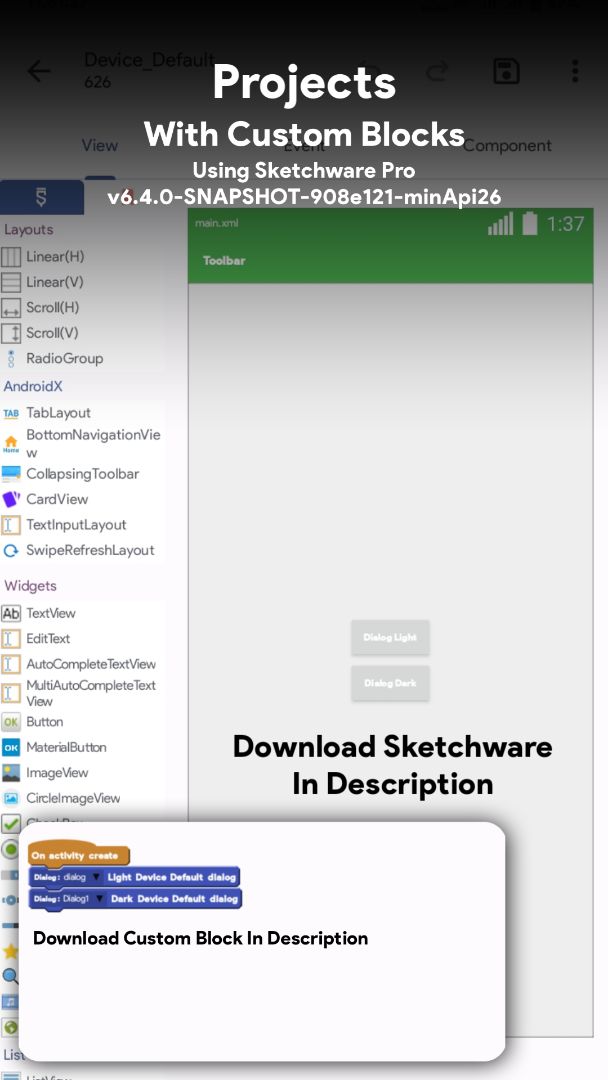The height and width of the screenshot is (1080, 608).
Task: Open the palette tab with S icon
Action: tap(41, 198)
